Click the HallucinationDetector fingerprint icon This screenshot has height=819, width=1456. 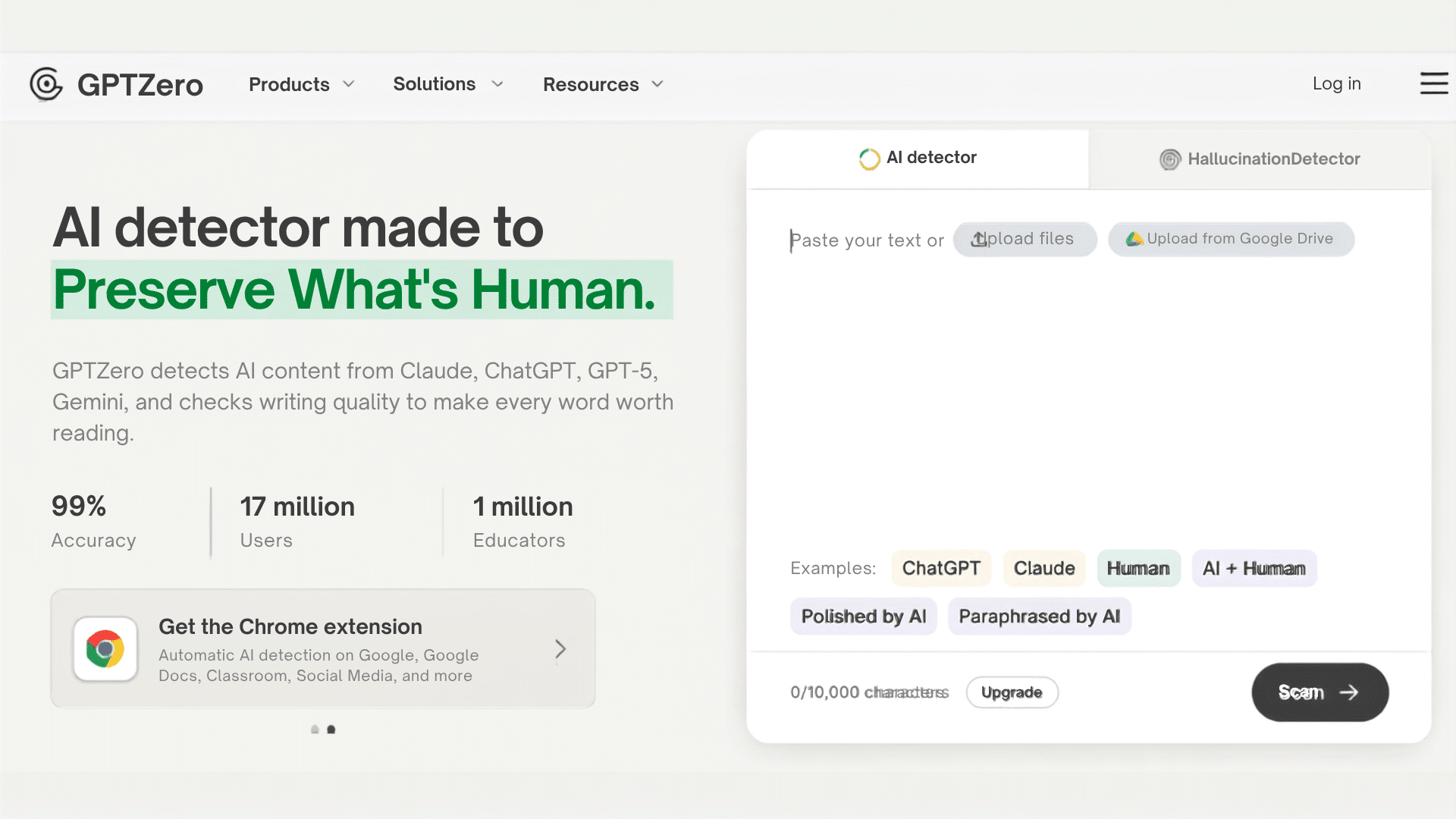click(1170, 159)
